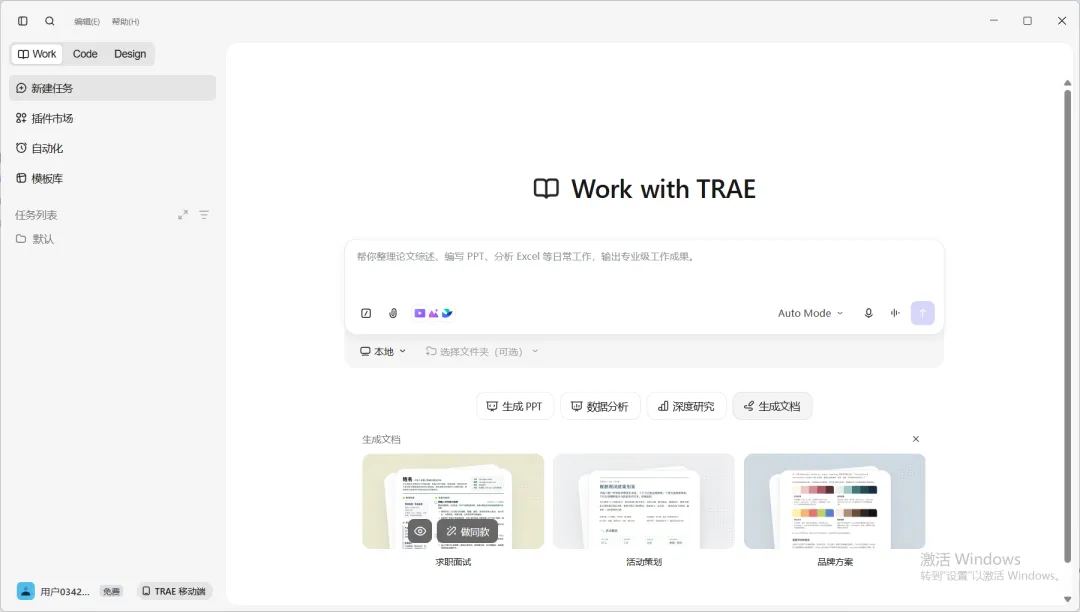
Task: Open the 求职面试 template thumbnail
Action: click(453, 501)
